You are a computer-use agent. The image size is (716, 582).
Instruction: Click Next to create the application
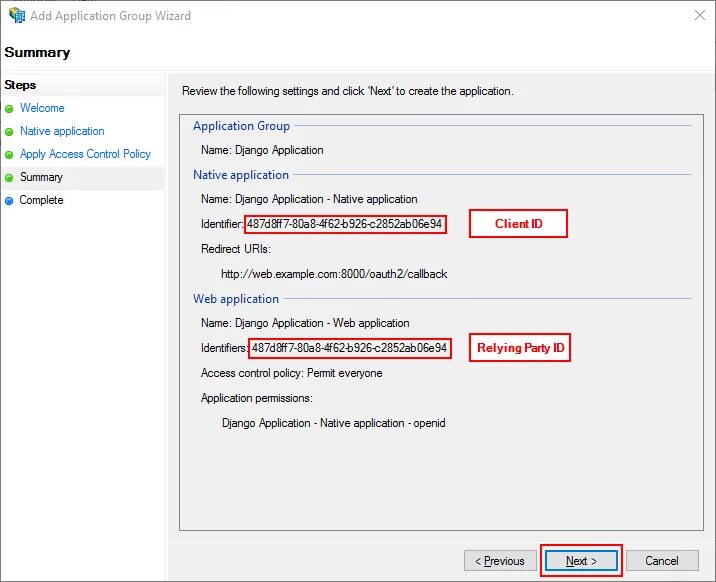tap(581, 561)
